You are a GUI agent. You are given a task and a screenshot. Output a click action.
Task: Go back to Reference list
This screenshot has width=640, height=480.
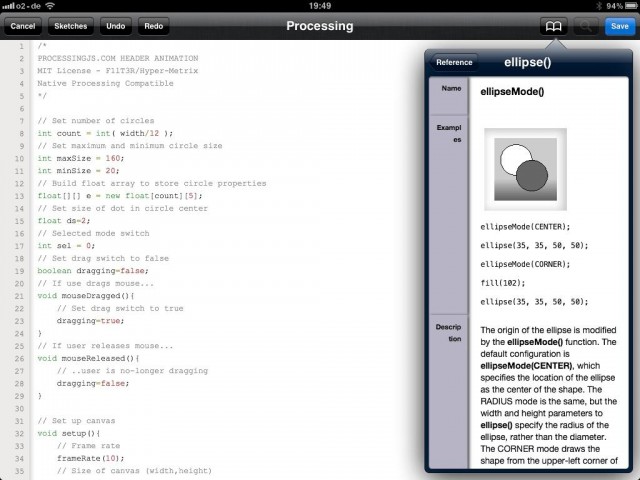tap(454, 62)
